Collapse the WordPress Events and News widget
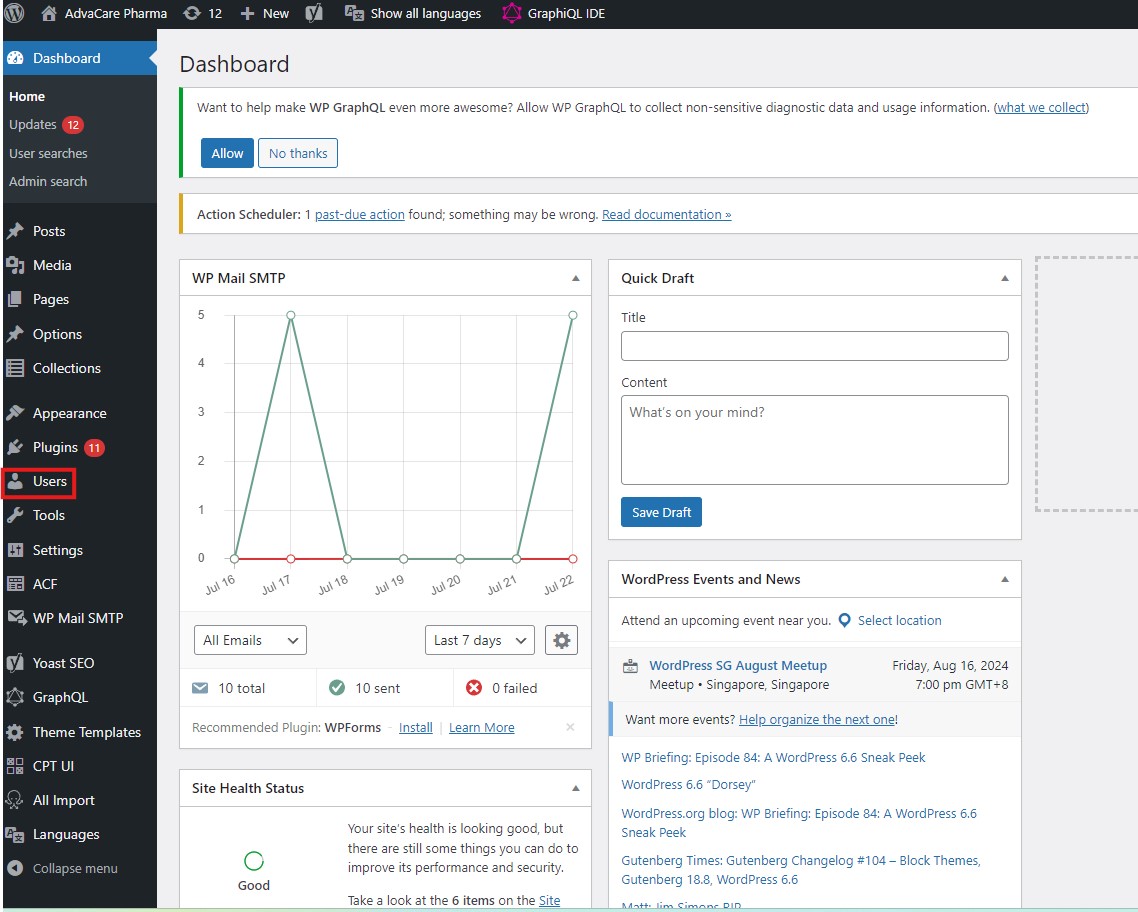The width and height of the screenshot is (1138, 912). pyautogui.click(x=1005, y=579)
